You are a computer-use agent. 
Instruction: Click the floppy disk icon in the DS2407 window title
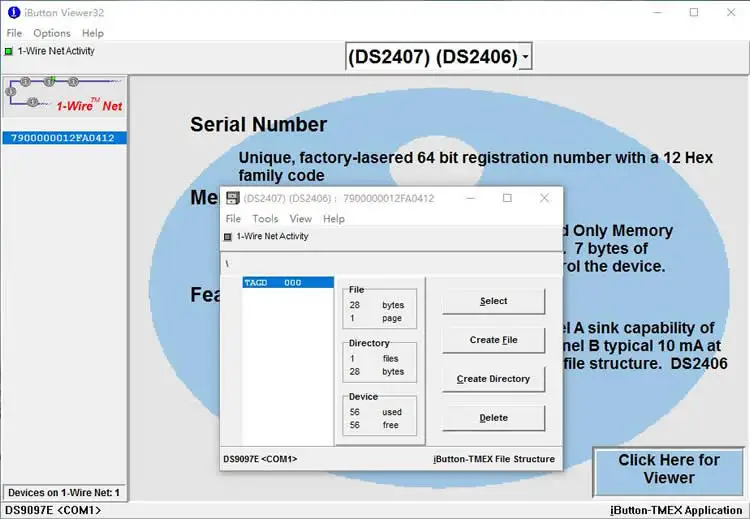pyautogui.click(x=232, y=198)
